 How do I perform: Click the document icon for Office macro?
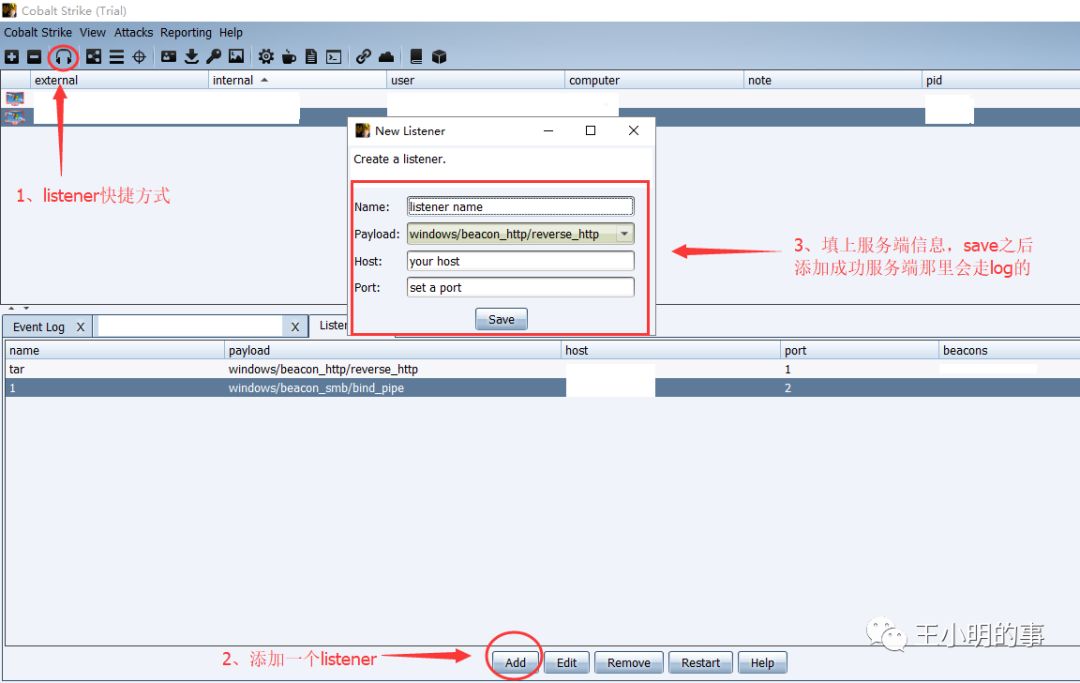coord(311,57)
